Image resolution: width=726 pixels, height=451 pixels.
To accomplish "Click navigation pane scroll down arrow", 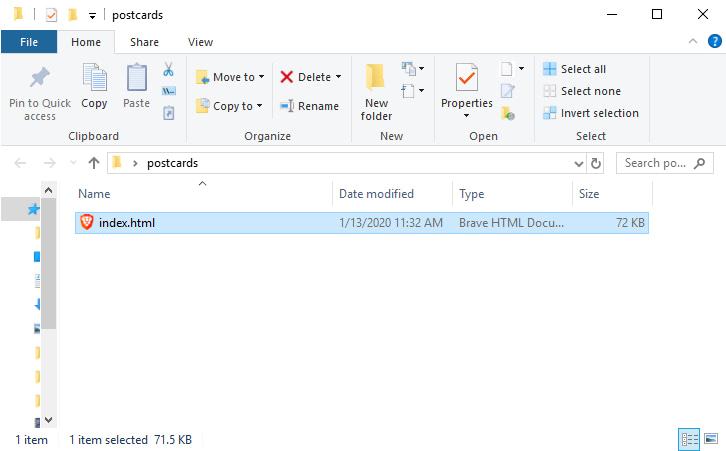I will tap(49, 420).
